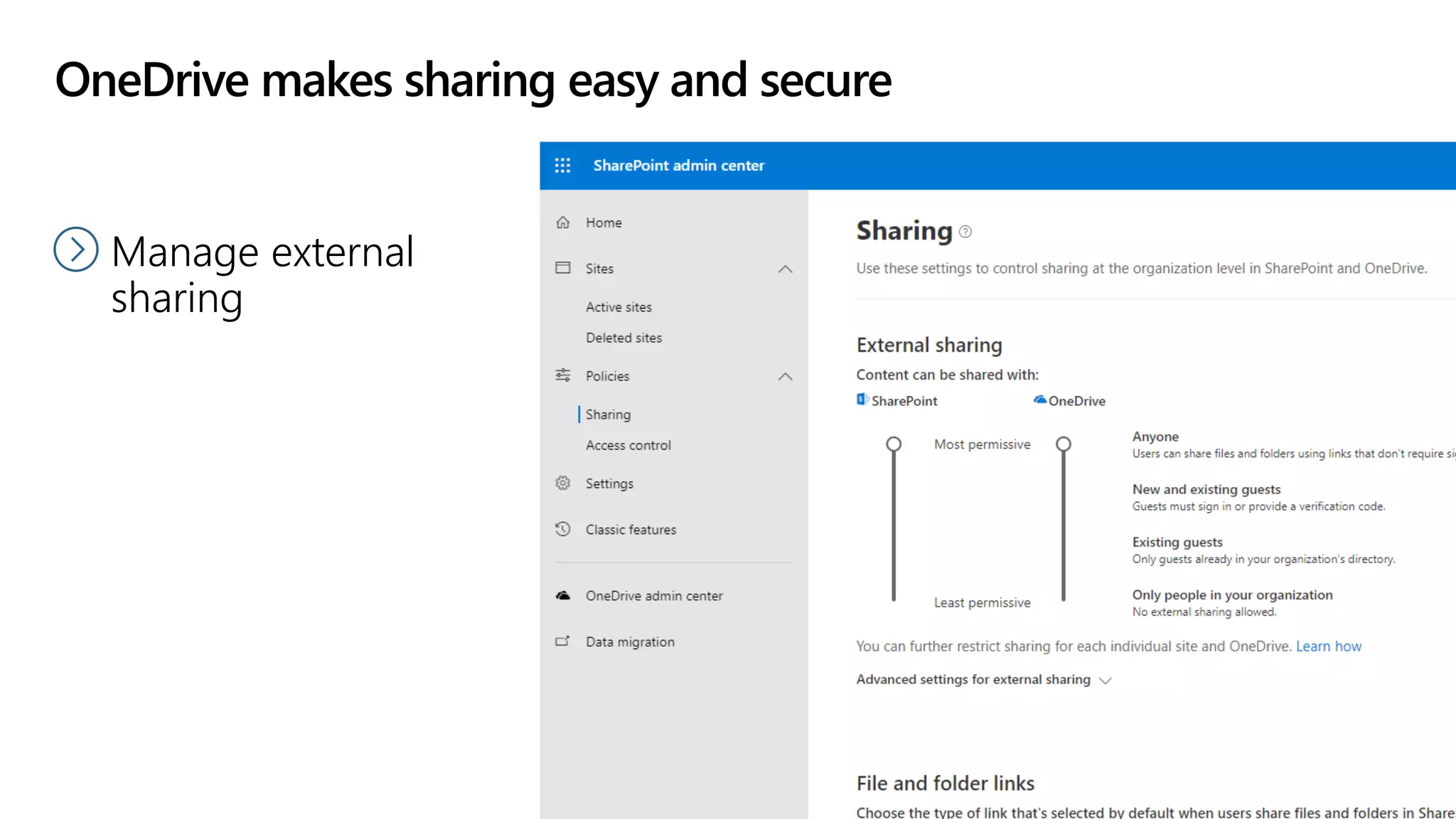The height and width of the screenshot is (819, 1456).
Task: Open Active sites in the navigation
Action: coord(619,307)
